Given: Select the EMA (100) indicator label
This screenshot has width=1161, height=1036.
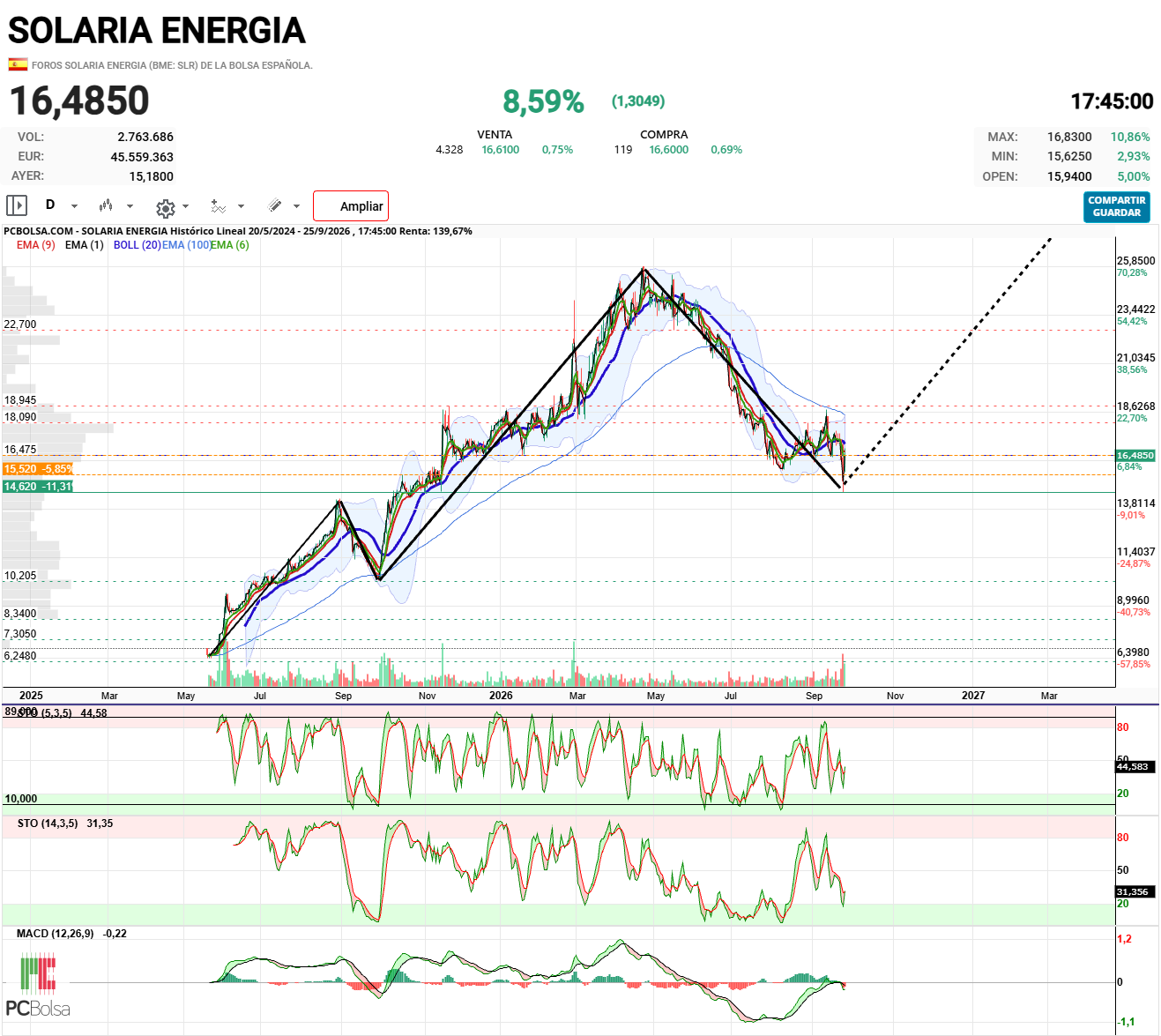Looking at the screenshot, I should (186, 245).
